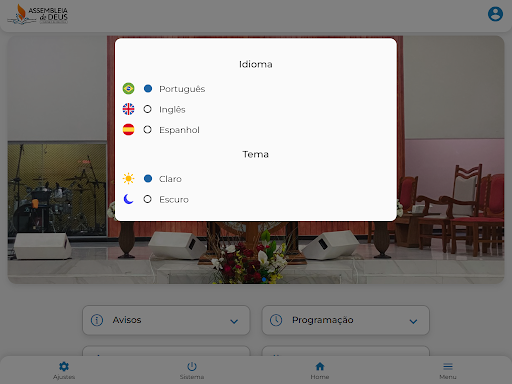This screenshot has width=512, height=384.
Task: Open the user profile icon
Action: coord(495,14)
